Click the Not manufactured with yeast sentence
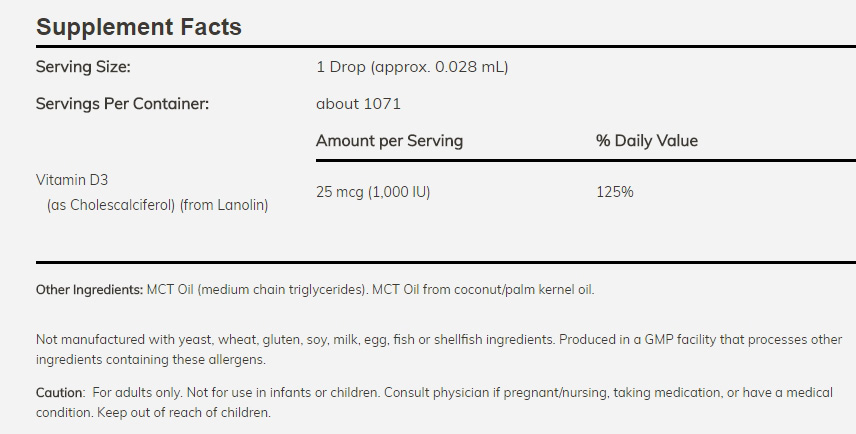 coord(295,340)
